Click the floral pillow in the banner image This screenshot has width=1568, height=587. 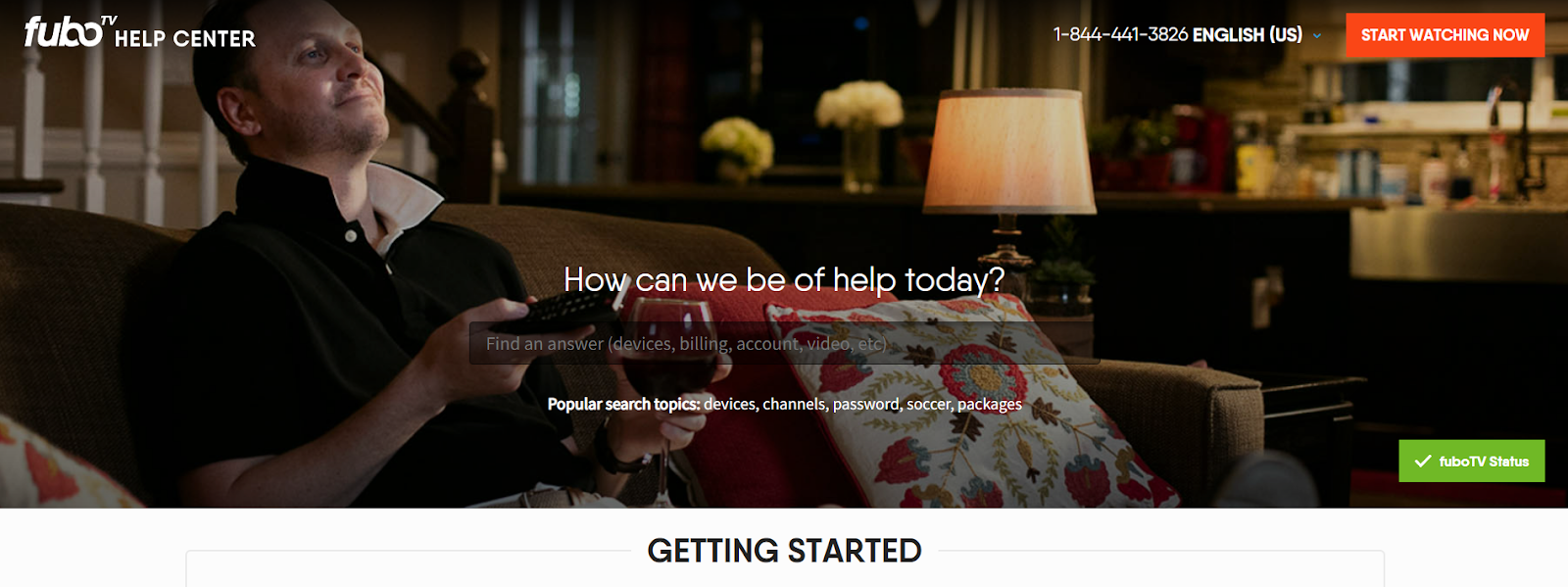[x=970, y=402]
